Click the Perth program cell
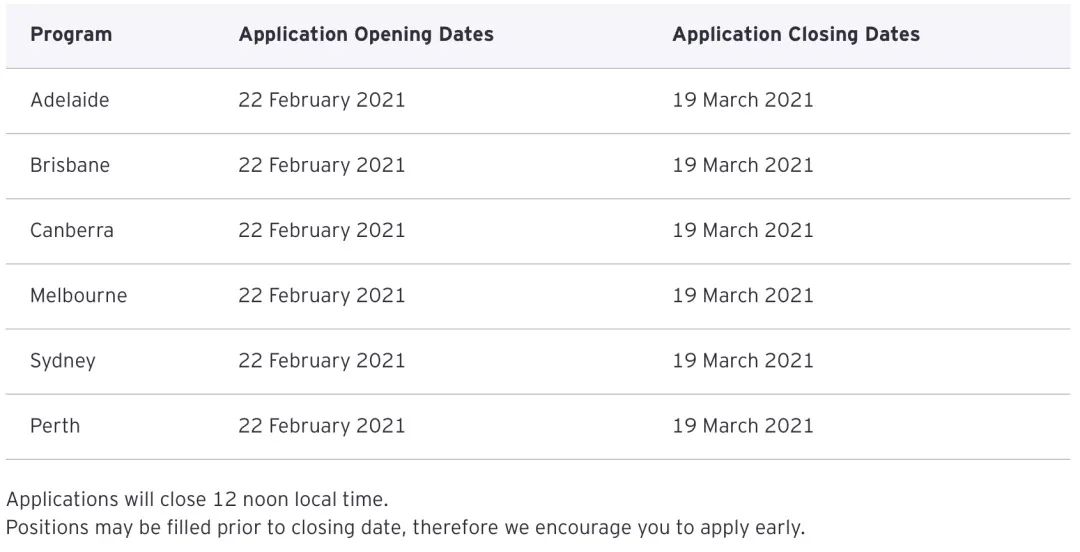This screenshot has width=1080, height=552. coord(55,425)
